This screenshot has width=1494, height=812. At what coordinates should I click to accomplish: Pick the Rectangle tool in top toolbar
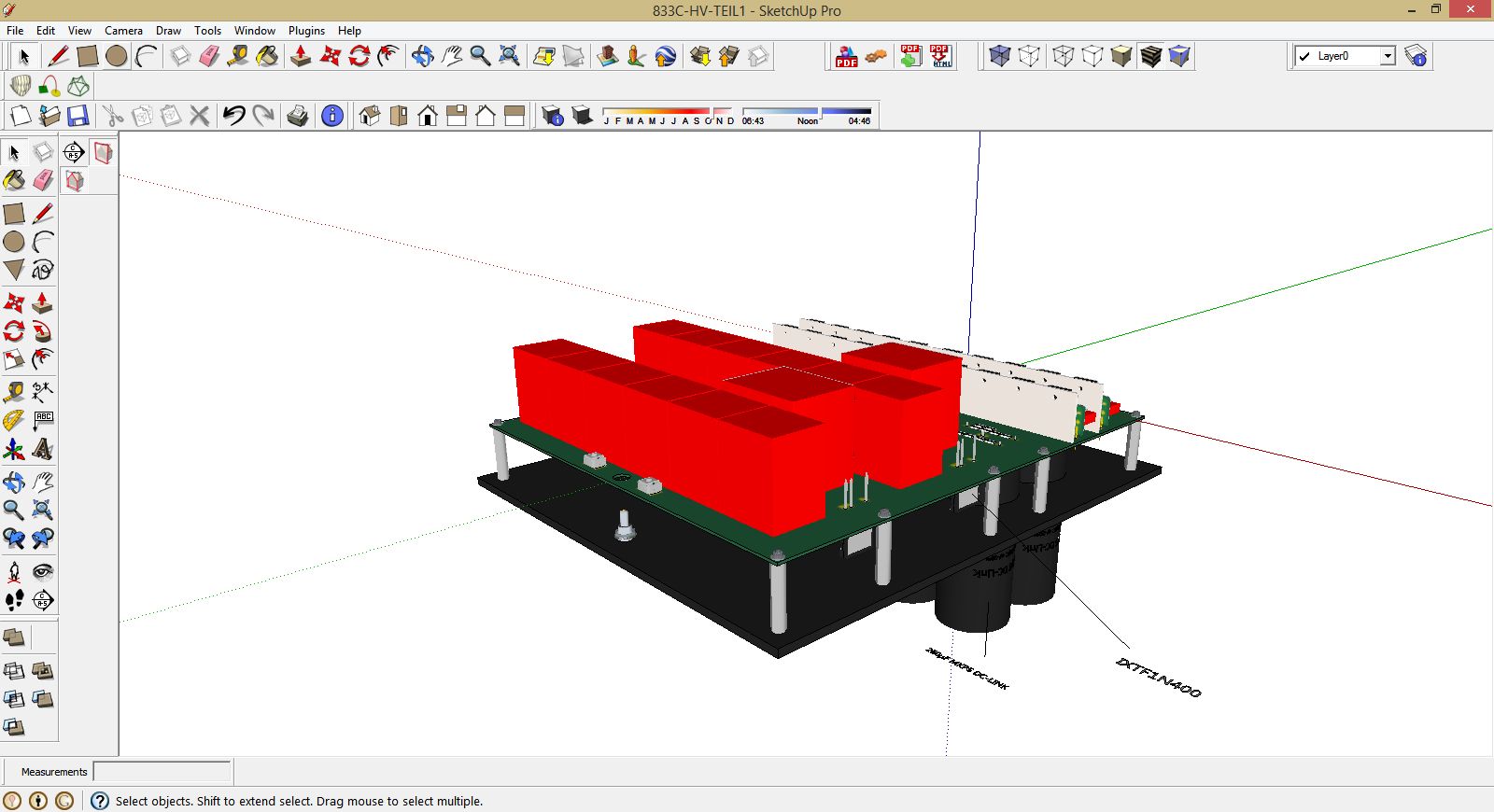point(88,56)
